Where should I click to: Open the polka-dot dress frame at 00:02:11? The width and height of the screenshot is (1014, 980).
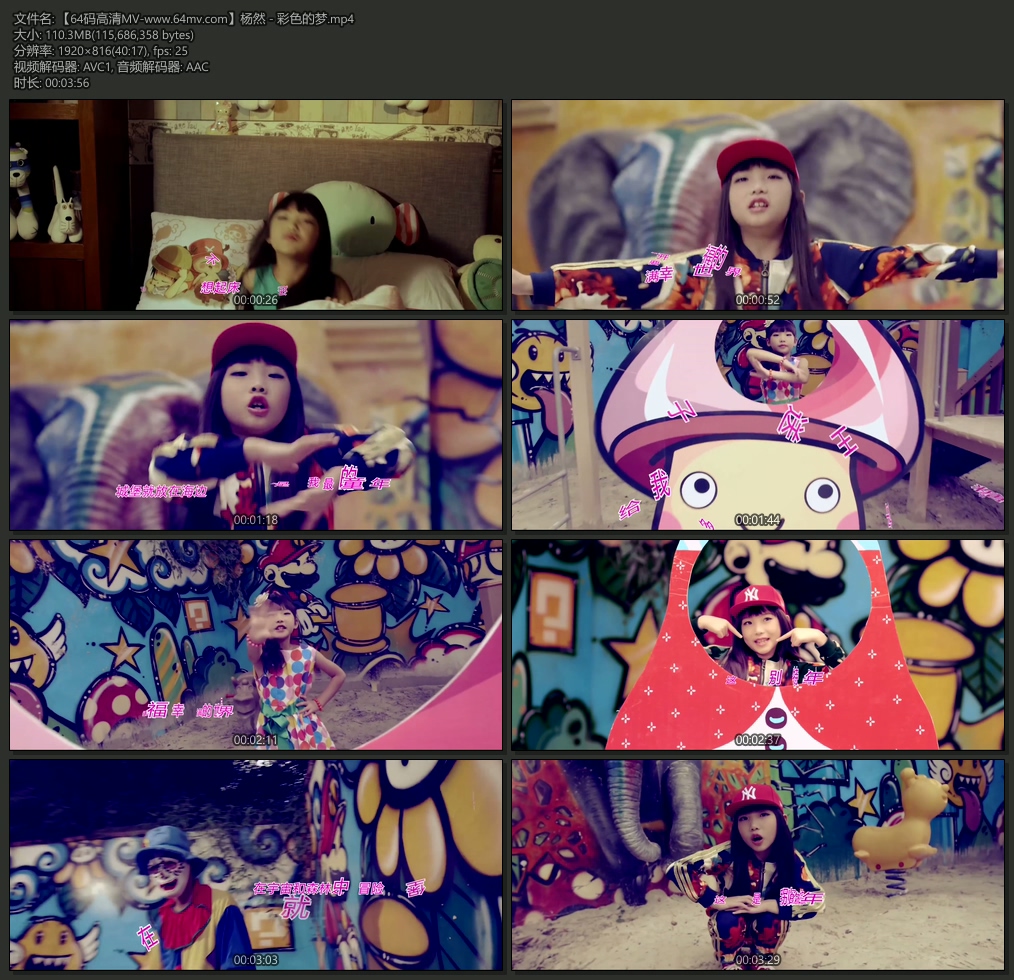(256, 645)
